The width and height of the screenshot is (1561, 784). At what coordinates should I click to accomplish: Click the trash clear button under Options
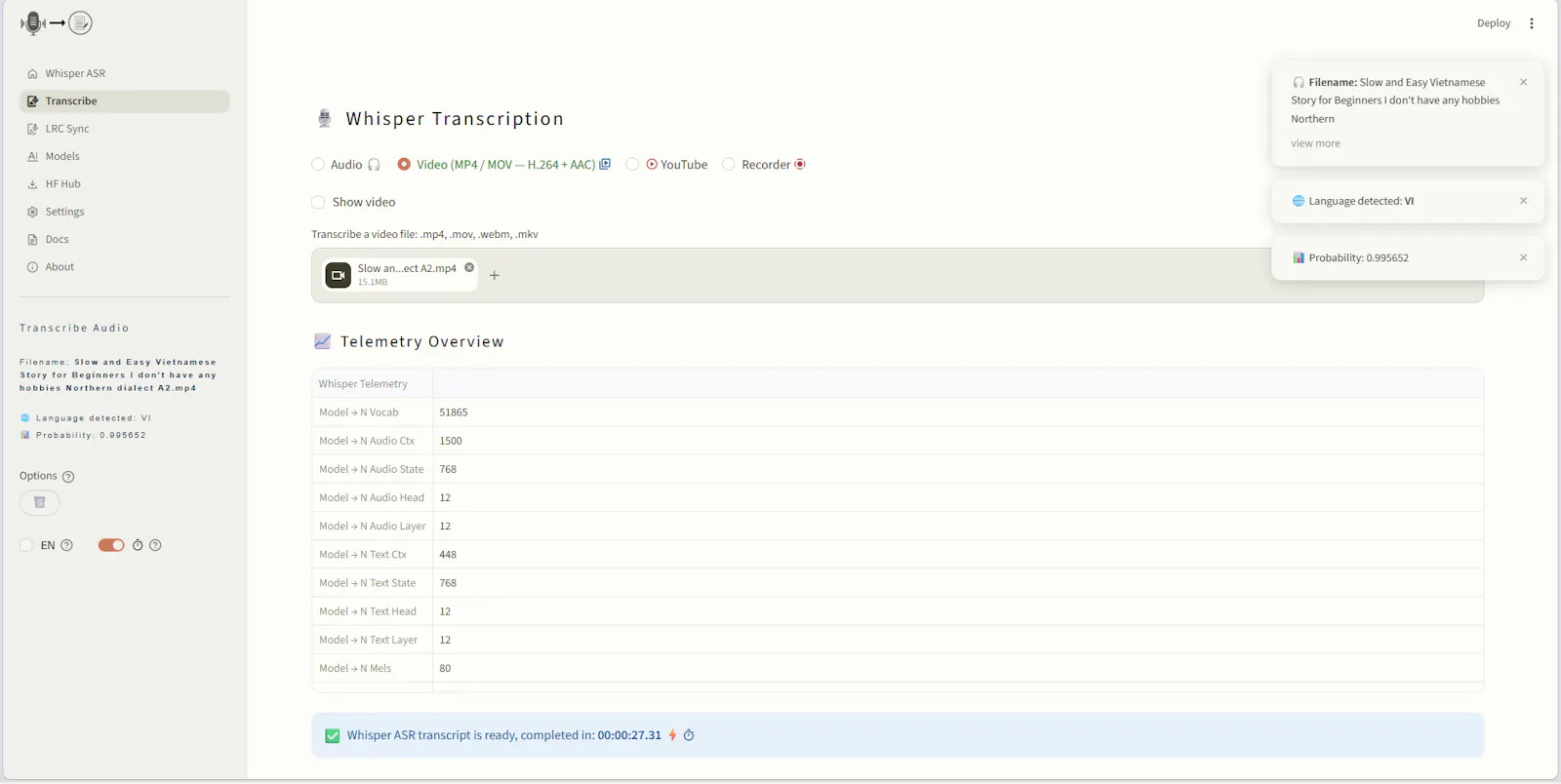(x=40, y=503)
